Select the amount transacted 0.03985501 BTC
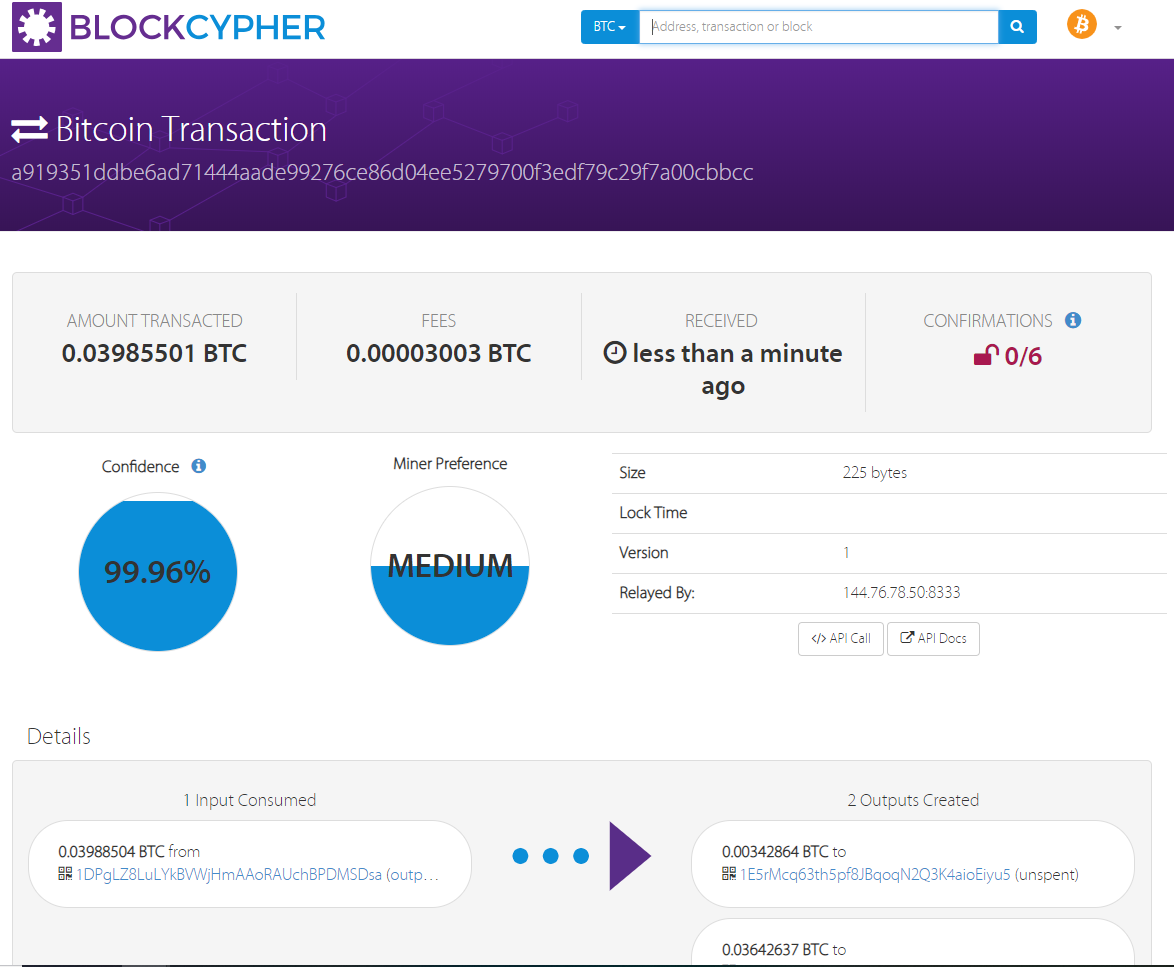 [154, 353]
